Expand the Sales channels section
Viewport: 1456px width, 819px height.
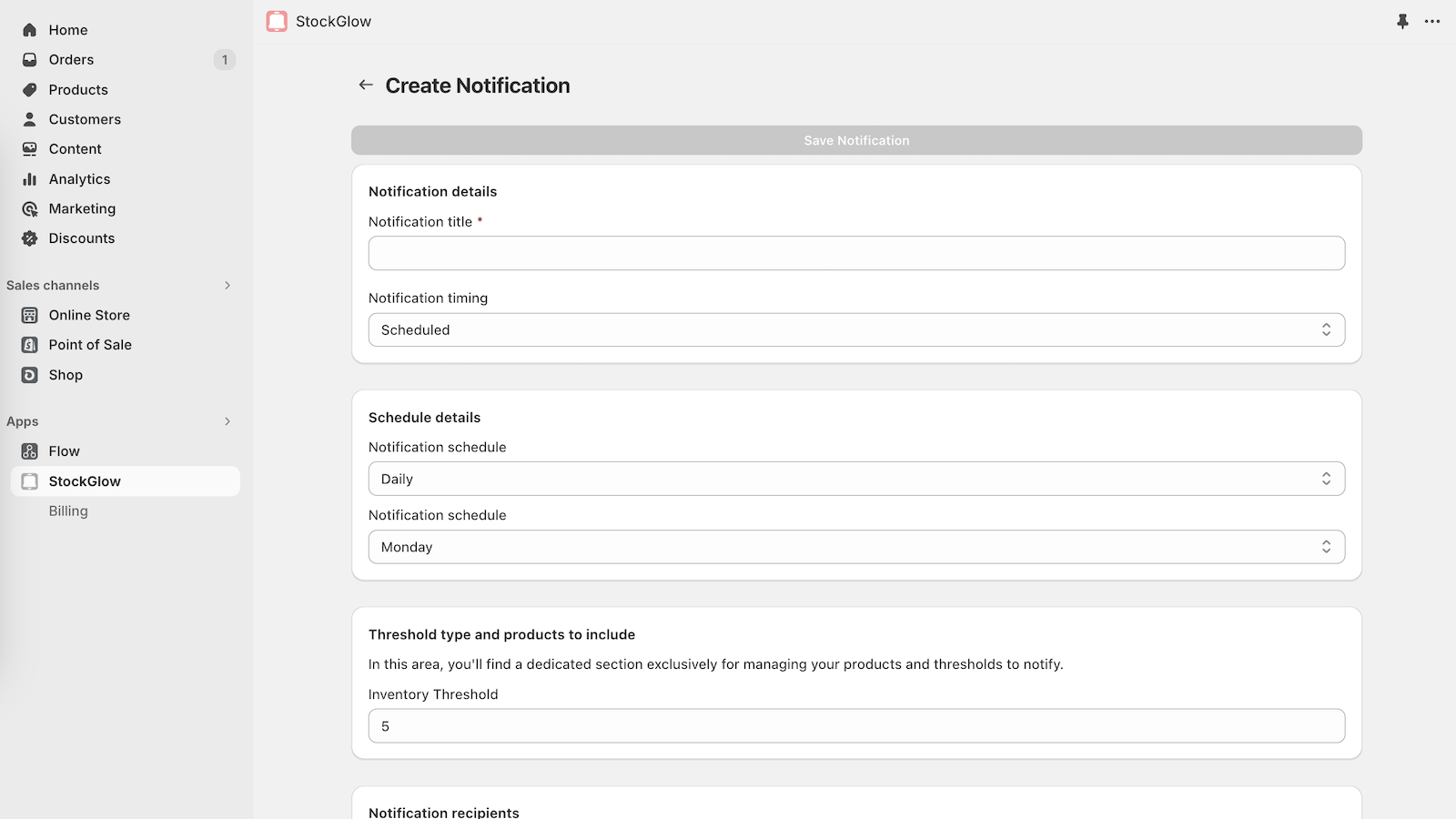tap(227, 285)
